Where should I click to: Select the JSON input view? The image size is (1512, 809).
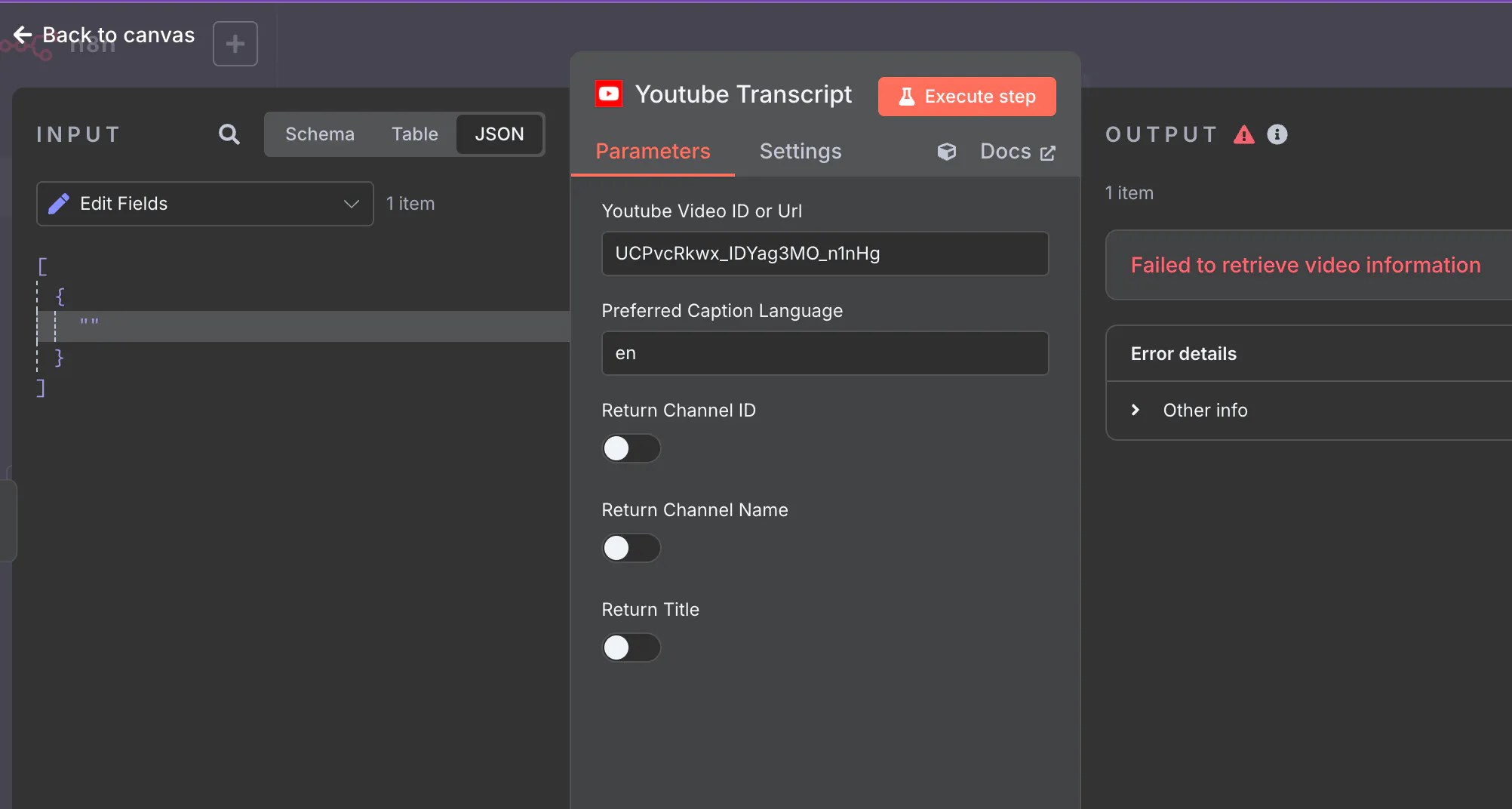[x=499, y=134]
